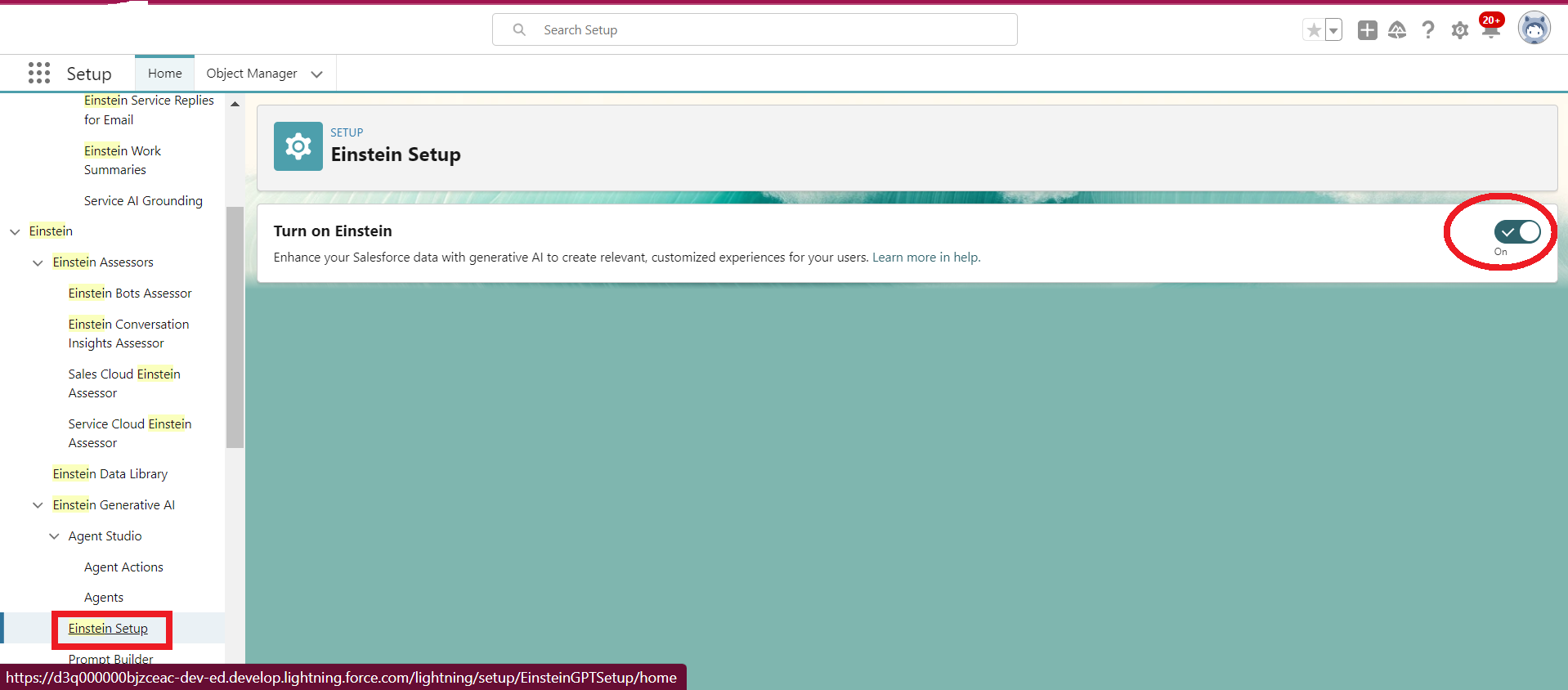The image size is (1568, 690).
Task: Open the Agents page
Action: tap(104, 598)
